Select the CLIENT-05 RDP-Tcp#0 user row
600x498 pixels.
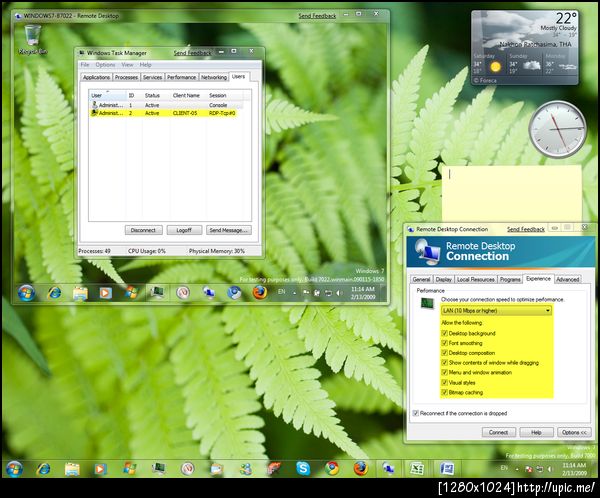coord(163,113)
